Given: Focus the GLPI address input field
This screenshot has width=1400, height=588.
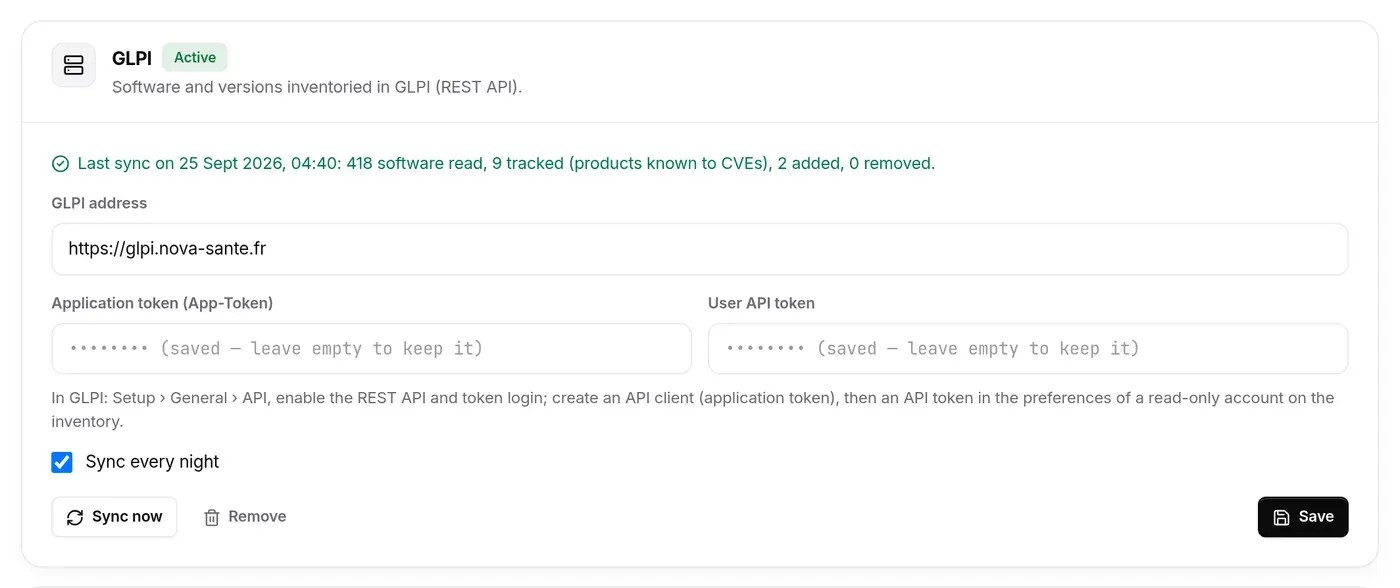Looking at the screenshot, I should tap(700, 249).
